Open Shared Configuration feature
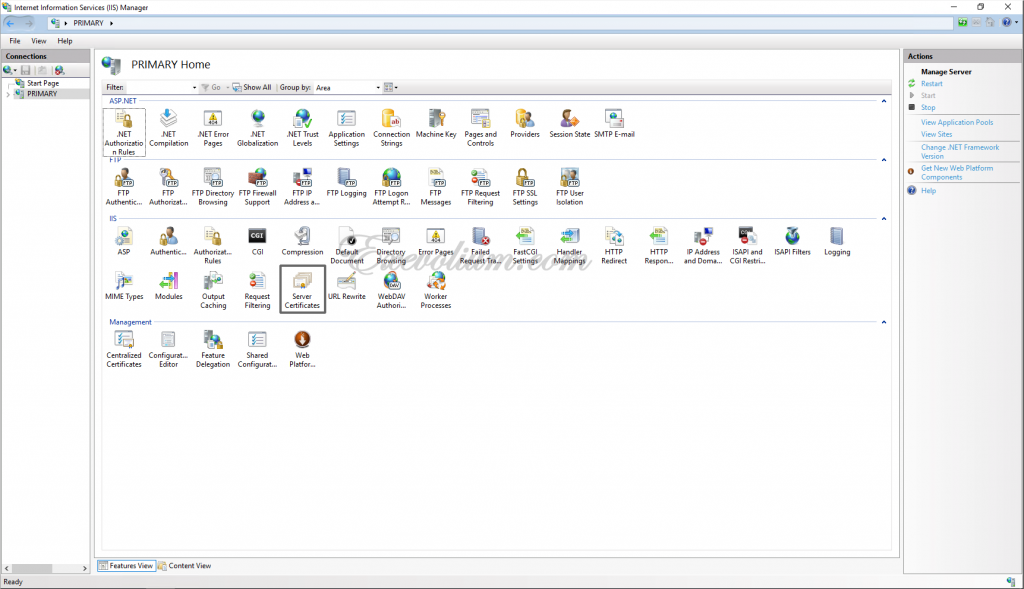This screenshot has width=1024, height=589. pos(257,349)
